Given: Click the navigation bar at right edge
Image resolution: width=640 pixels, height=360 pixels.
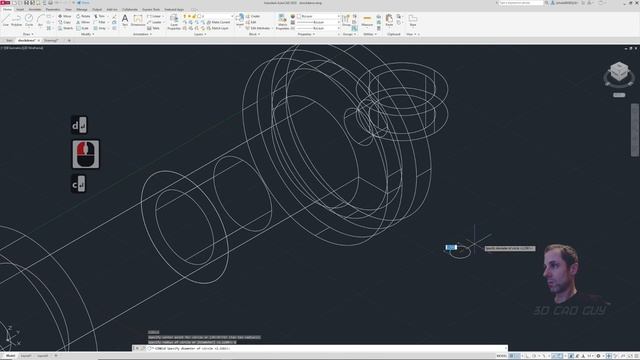Looking at the screenshot, I should point(635,130).
